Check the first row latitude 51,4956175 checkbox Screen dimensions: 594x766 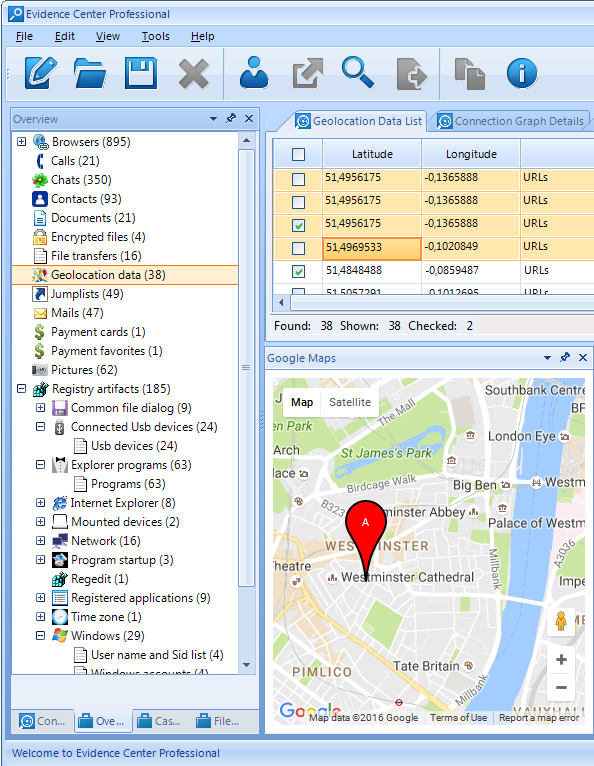(298, 179)
